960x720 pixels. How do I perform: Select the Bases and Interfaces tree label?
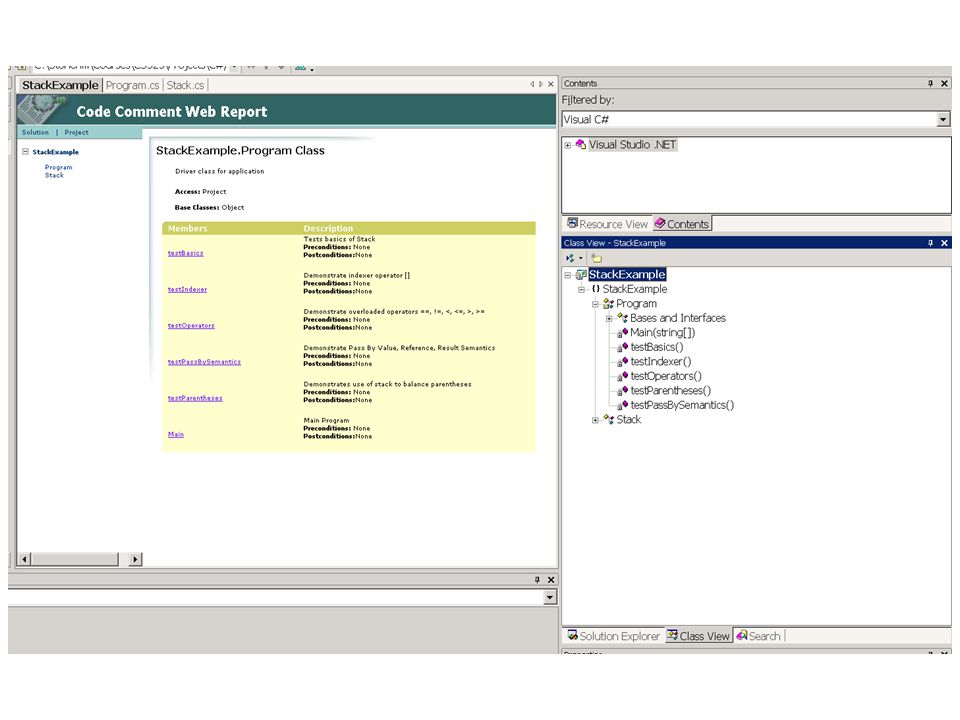tap(678, 318)
